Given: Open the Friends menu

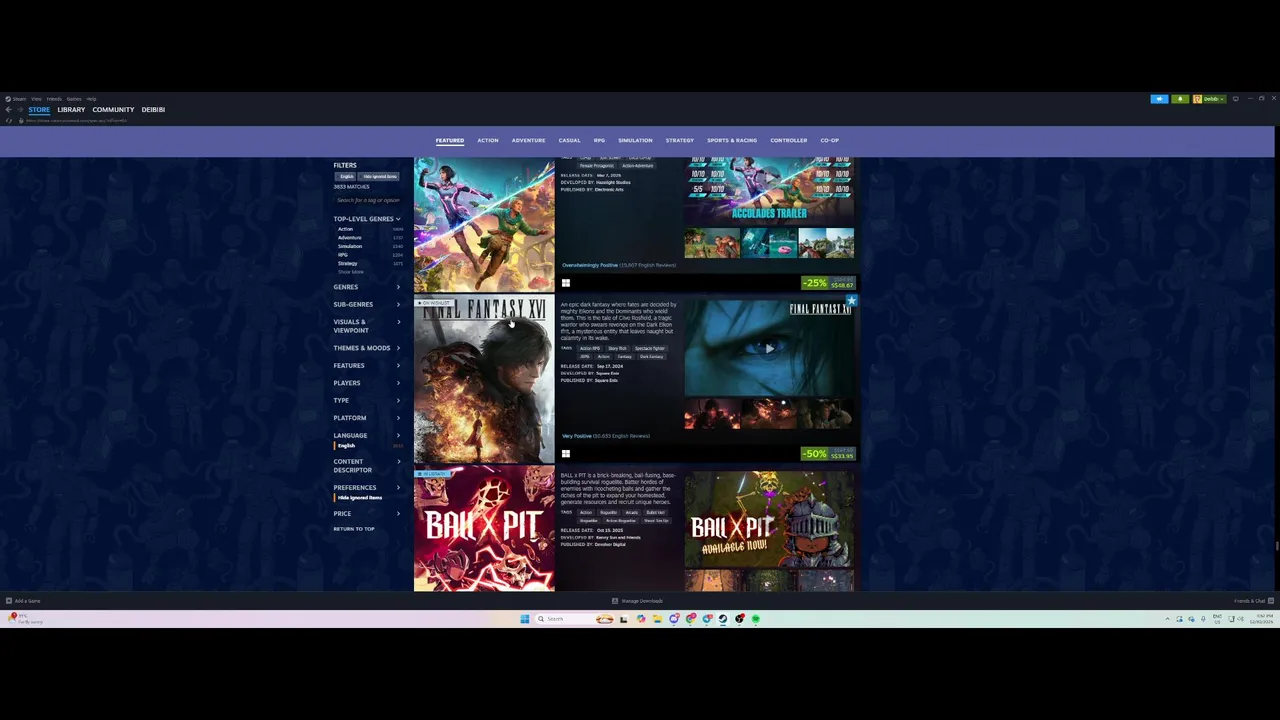Looking at the screenshot, I should pyautogui.click(x=54, y=99).
